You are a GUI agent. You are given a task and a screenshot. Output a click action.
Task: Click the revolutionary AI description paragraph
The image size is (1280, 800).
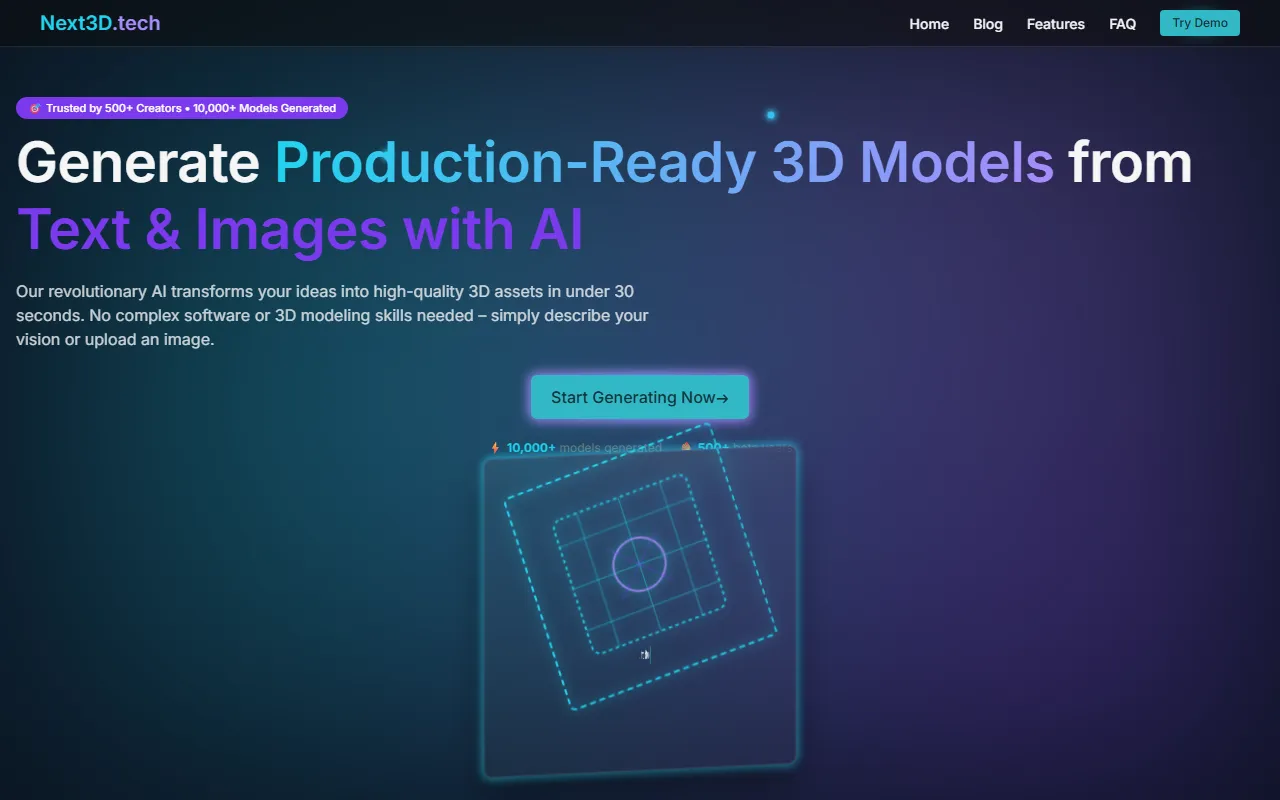(332, 315)
